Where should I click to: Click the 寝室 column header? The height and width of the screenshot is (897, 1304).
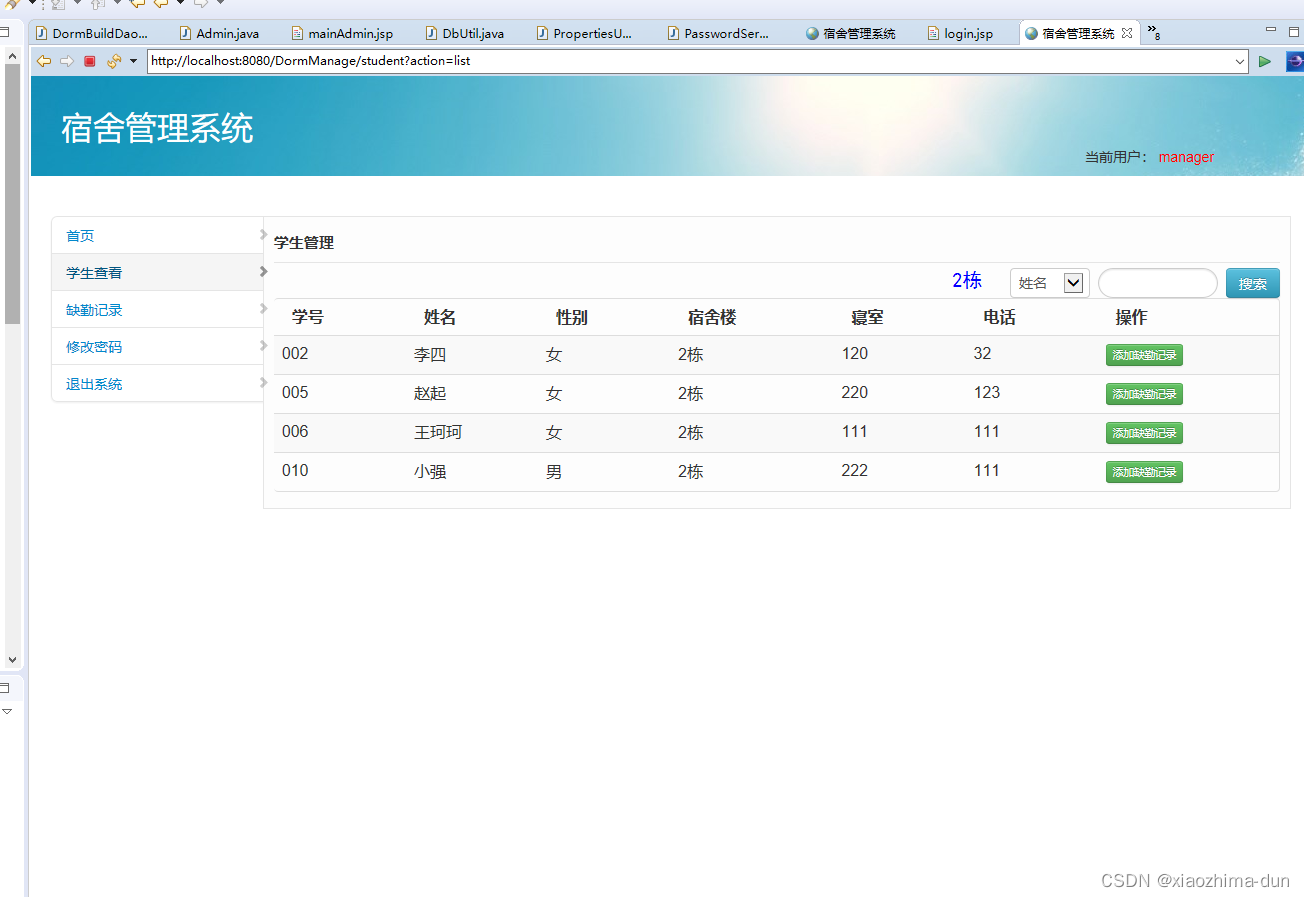[867, 317]
